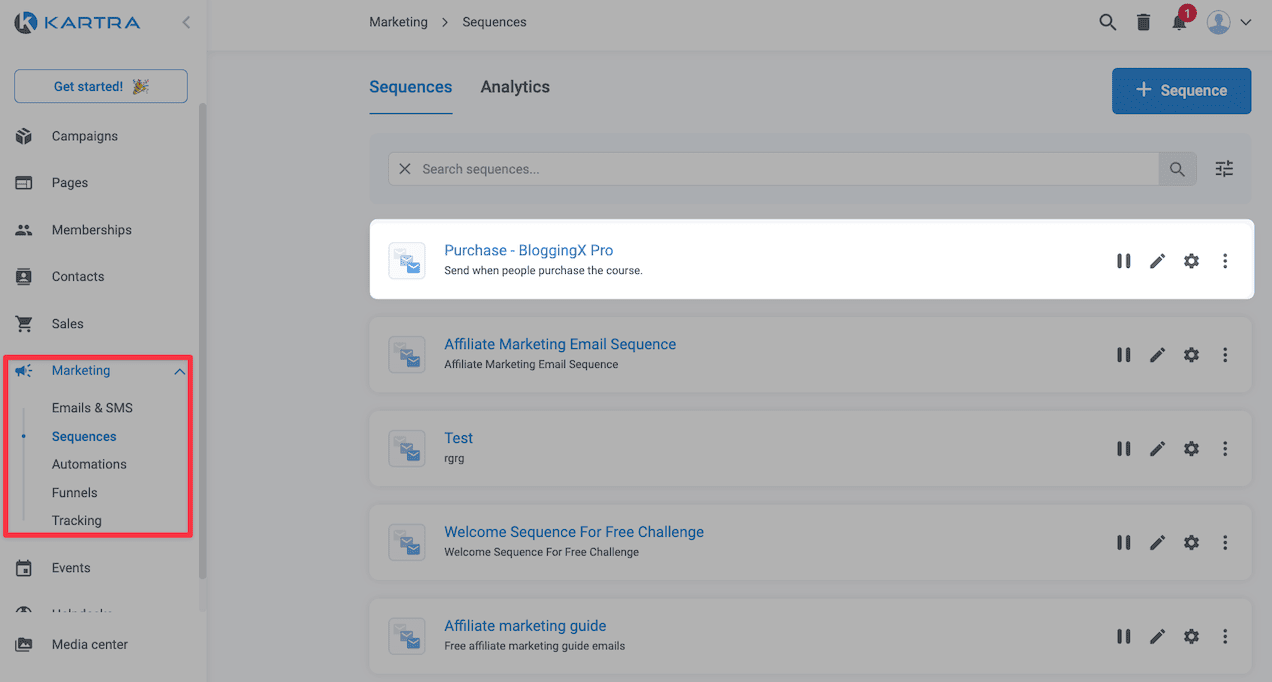Edit Welcome Sequence For Free Challenge pencil
Screen dimensions: 1272x682
point(1158,543)
